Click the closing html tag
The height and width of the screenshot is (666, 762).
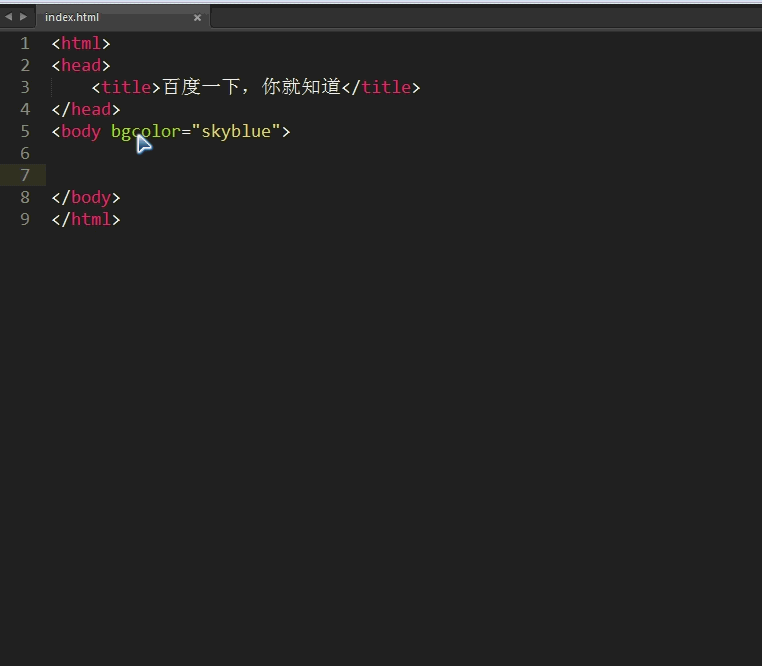point(86,219)
